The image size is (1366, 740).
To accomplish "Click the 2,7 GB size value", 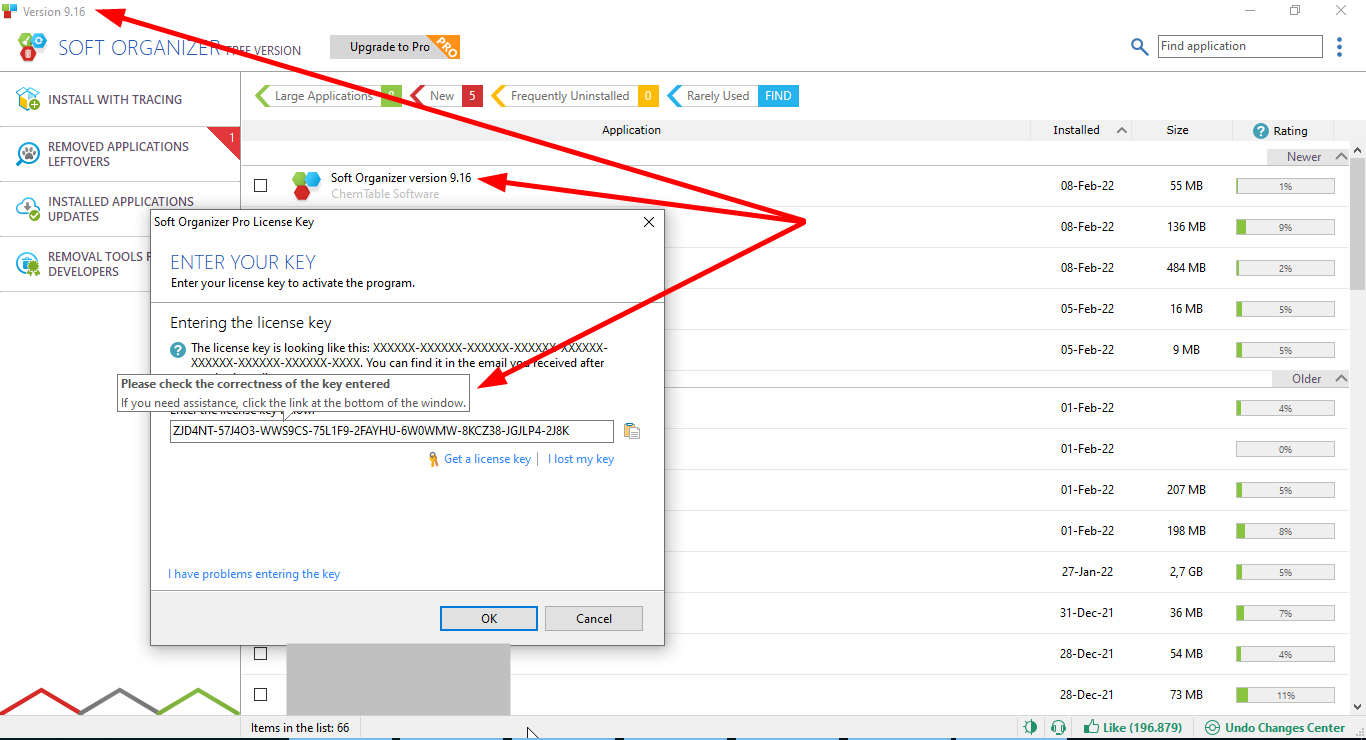I will point(1187,572).
